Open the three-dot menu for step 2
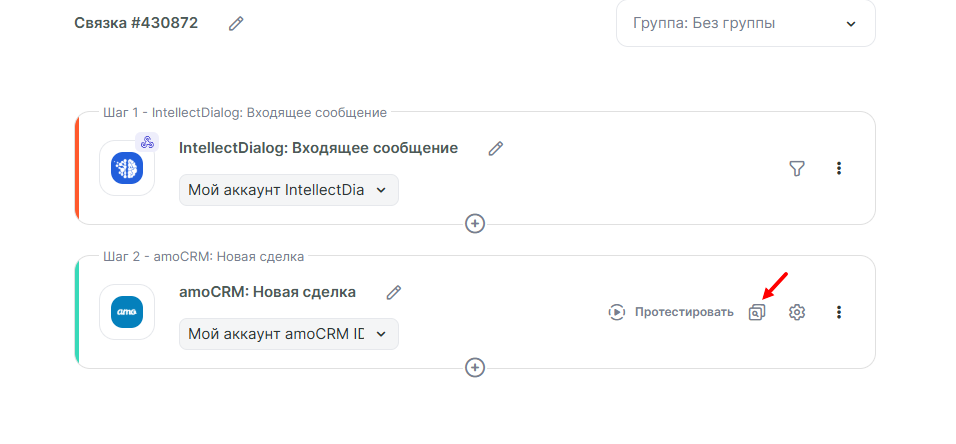Viewport: 956px width, 444px height. (839, 312)
